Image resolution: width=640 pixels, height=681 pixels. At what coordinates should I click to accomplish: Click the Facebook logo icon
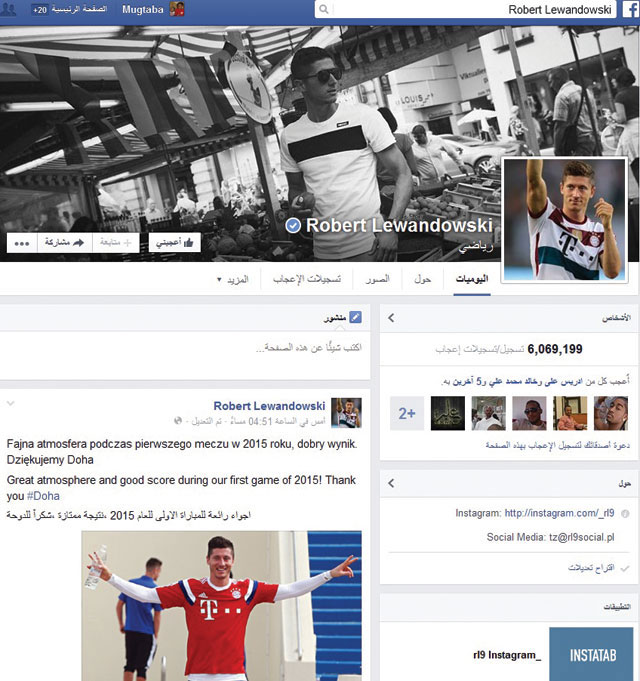point(631,9)
